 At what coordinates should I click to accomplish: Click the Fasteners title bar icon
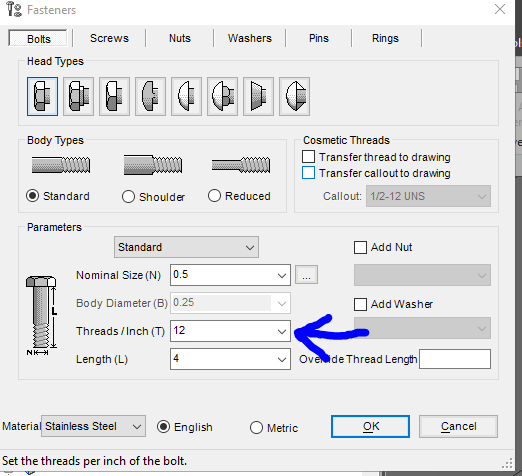[14, 9]
